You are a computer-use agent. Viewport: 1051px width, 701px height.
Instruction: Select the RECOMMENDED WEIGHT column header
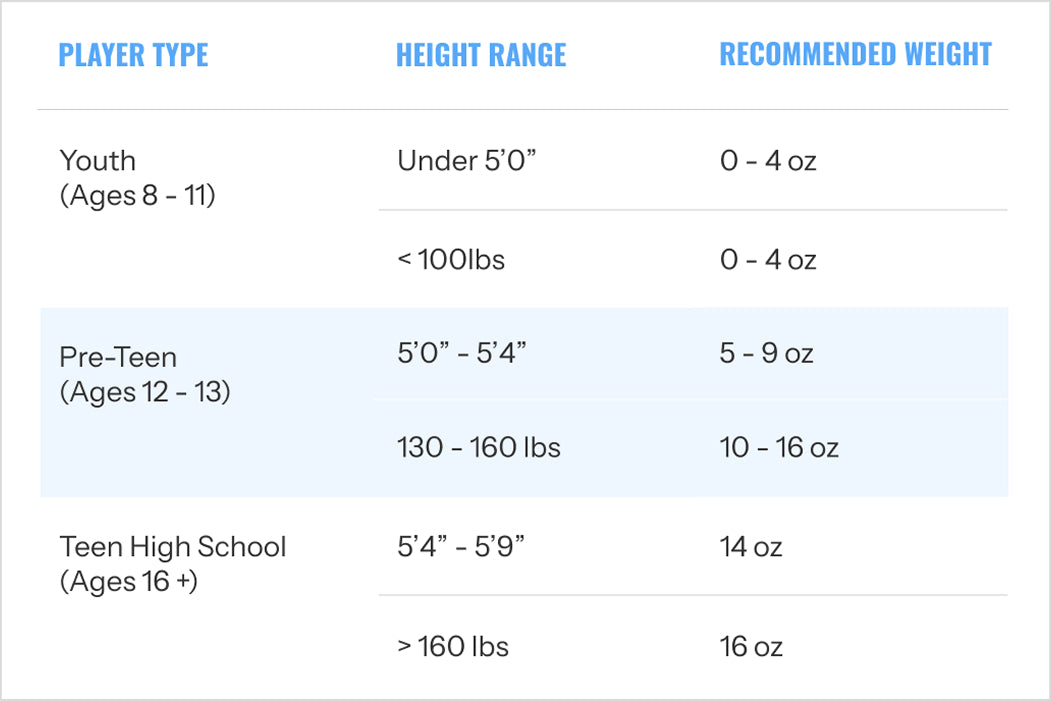pos(856,54)
